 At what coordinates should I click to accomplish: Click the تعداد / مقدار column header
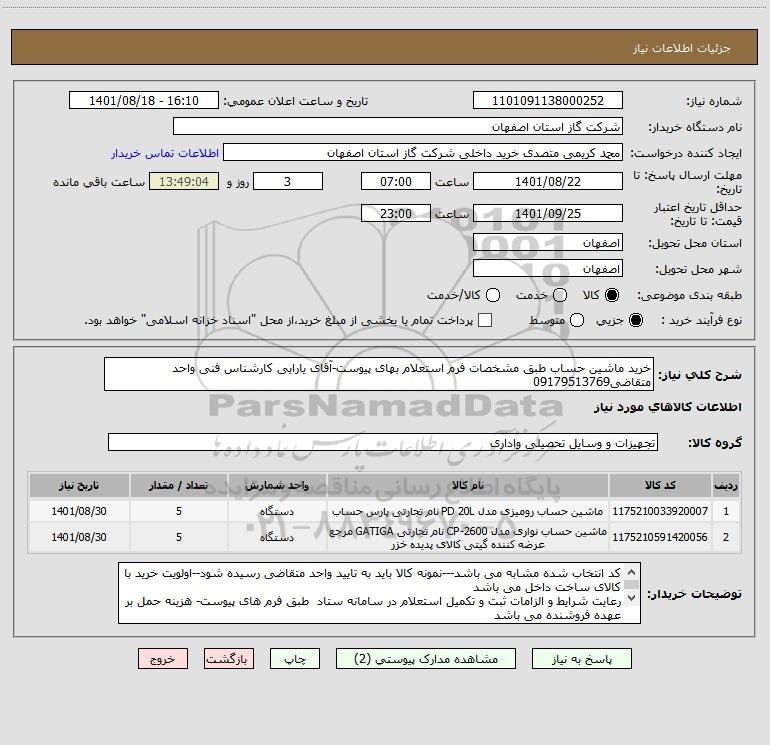tap(179, 485)
